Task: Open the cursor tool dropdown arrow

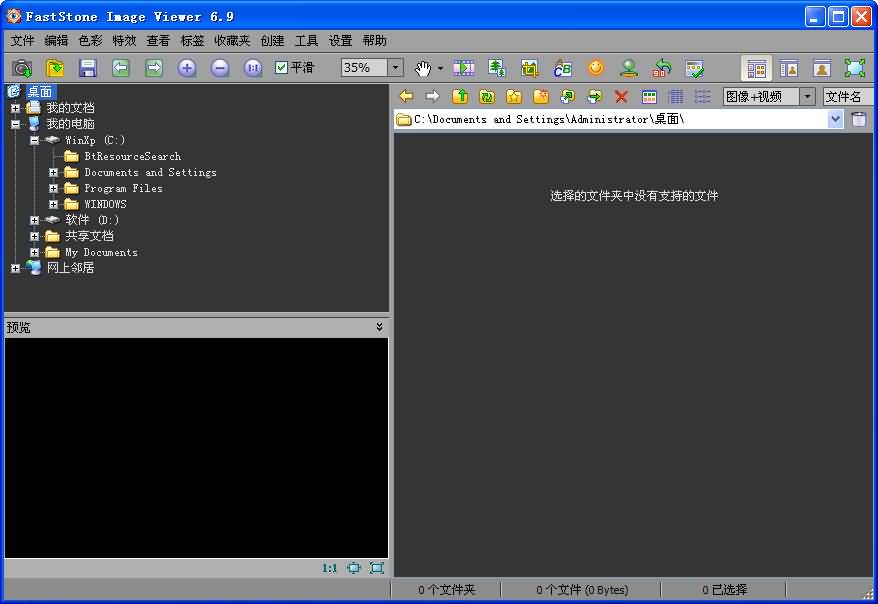Action: pyautogui.click(x=440, y=68)
